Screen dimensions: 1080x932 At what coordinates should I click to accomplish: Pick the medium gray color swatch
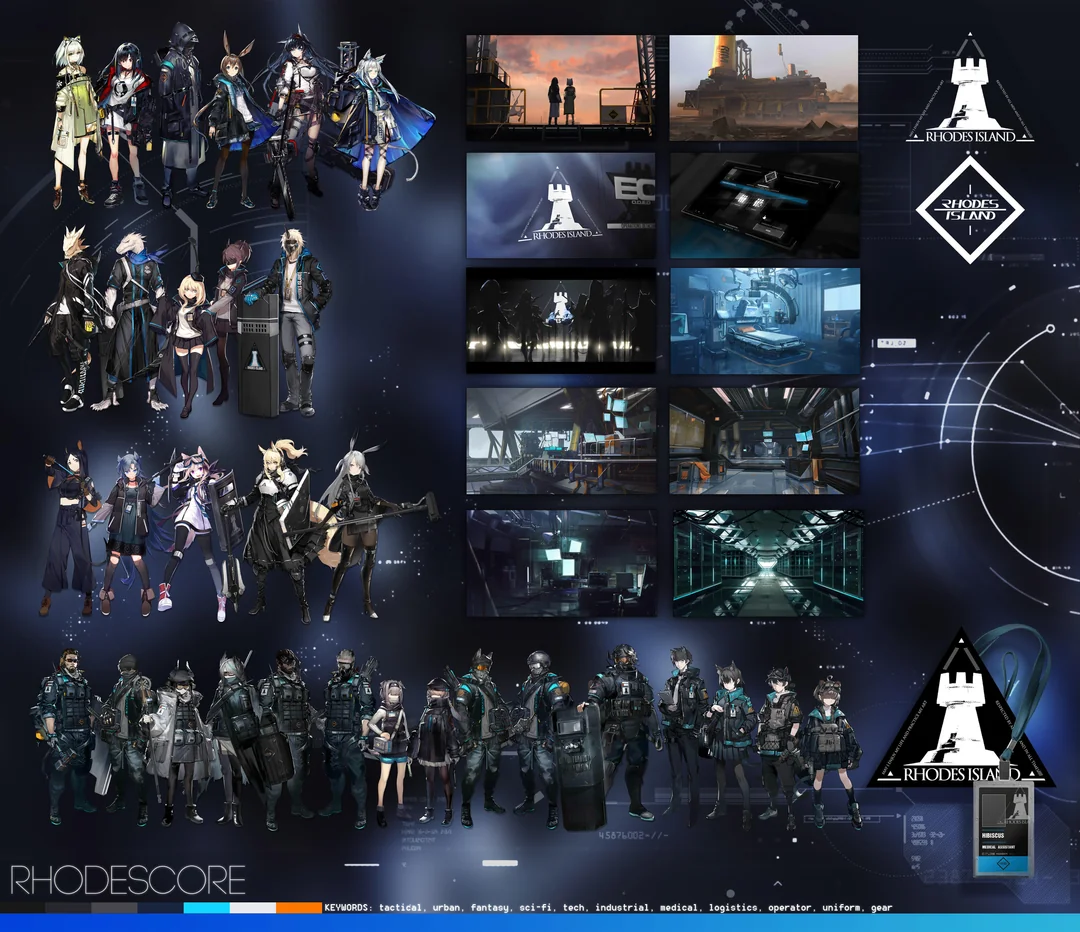114,908
